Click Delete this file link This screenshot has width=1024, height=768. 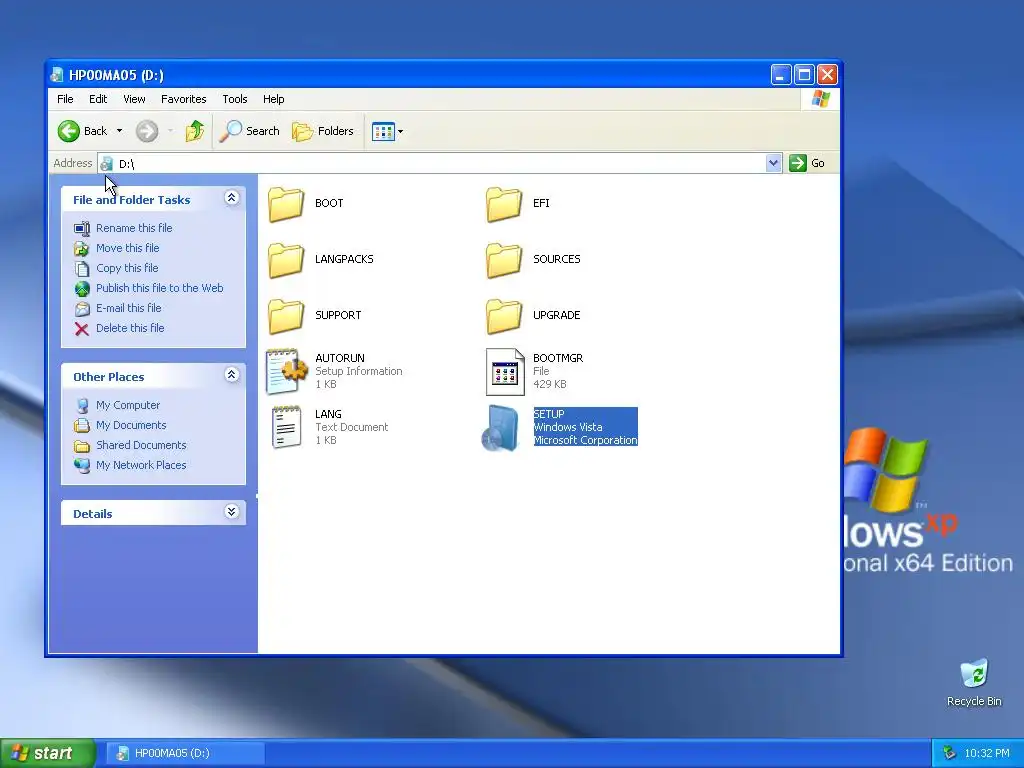coord(130,328)
